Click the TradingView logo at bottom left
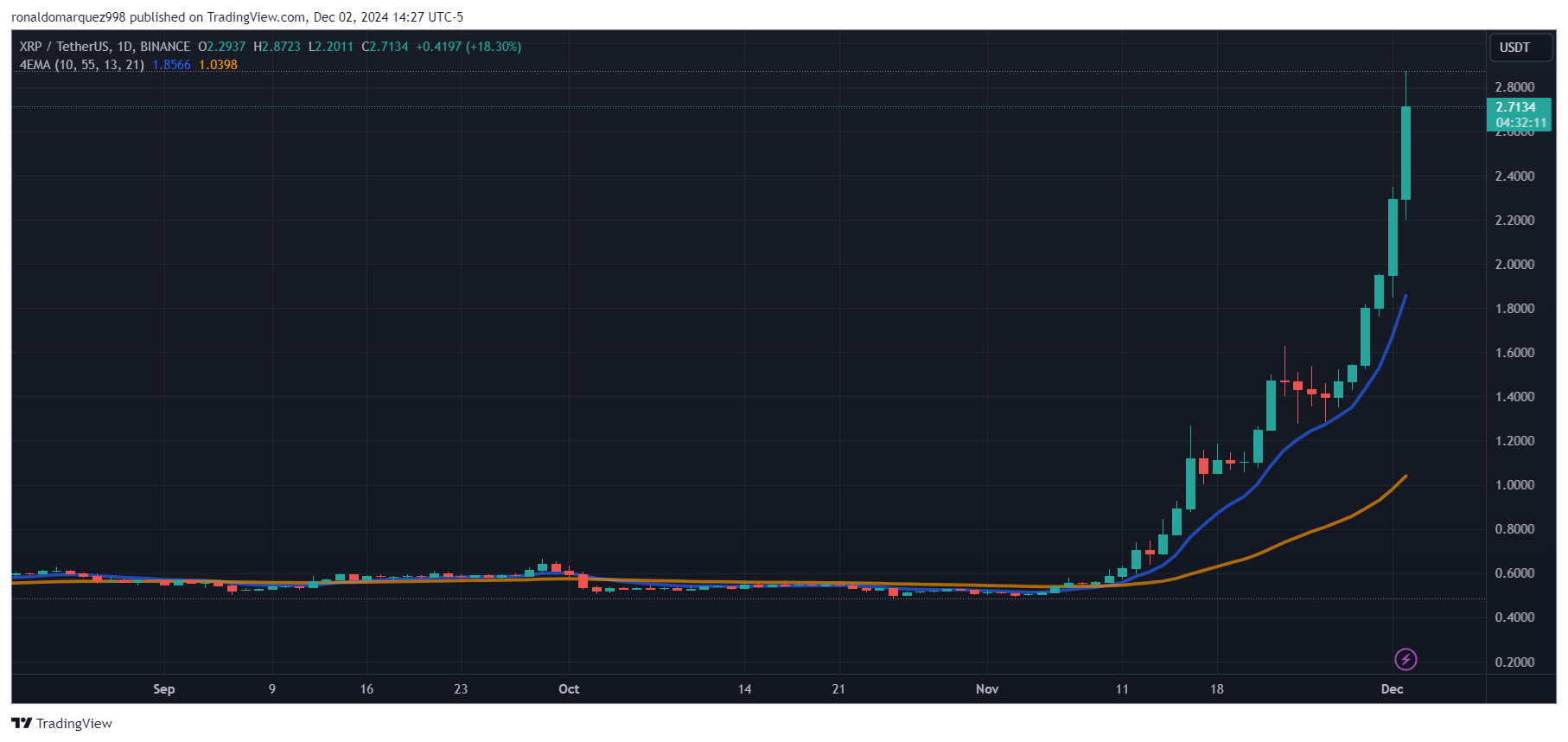1568x742 pixels. 61,723
